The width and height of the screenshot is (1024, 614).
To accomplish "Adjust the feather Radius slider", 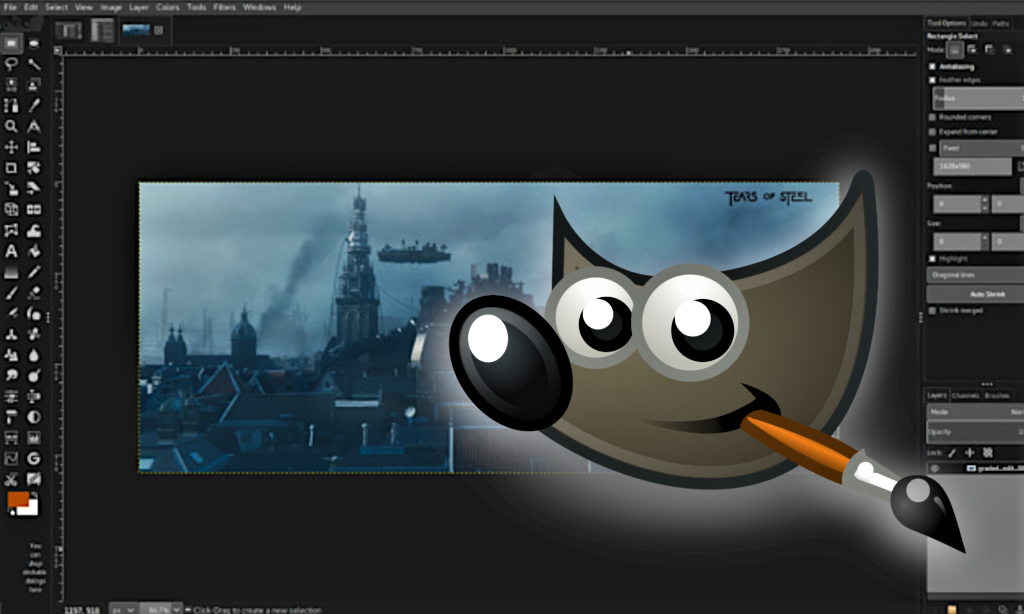I will tap(978, 98).
